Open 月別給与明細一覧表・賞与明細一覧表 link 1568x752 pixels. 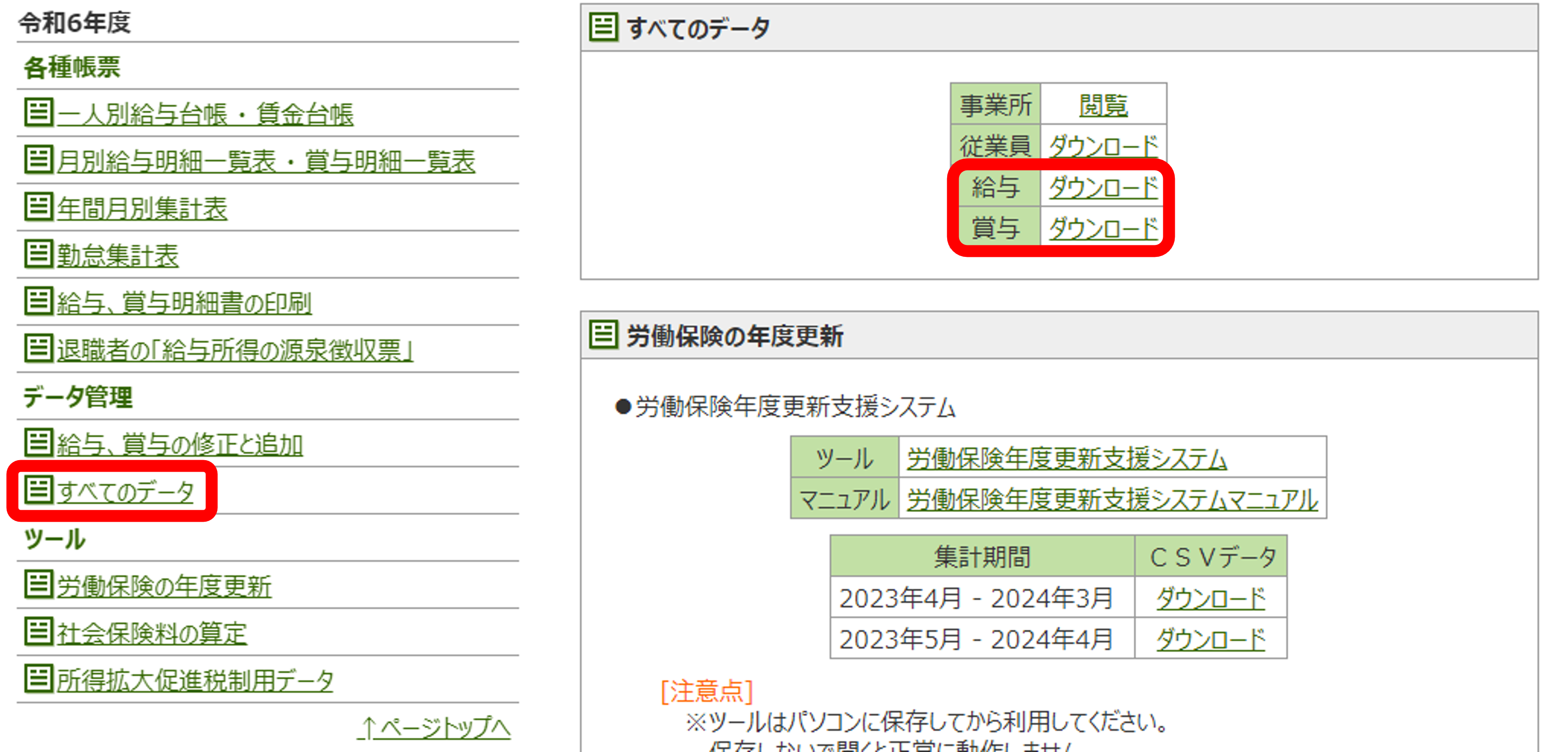pyautogui.click(x=265, y=161)
